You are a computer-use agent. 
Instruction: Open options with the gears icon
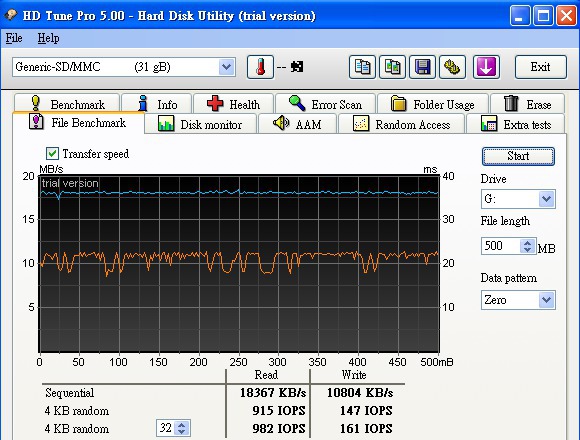[452, 67]
